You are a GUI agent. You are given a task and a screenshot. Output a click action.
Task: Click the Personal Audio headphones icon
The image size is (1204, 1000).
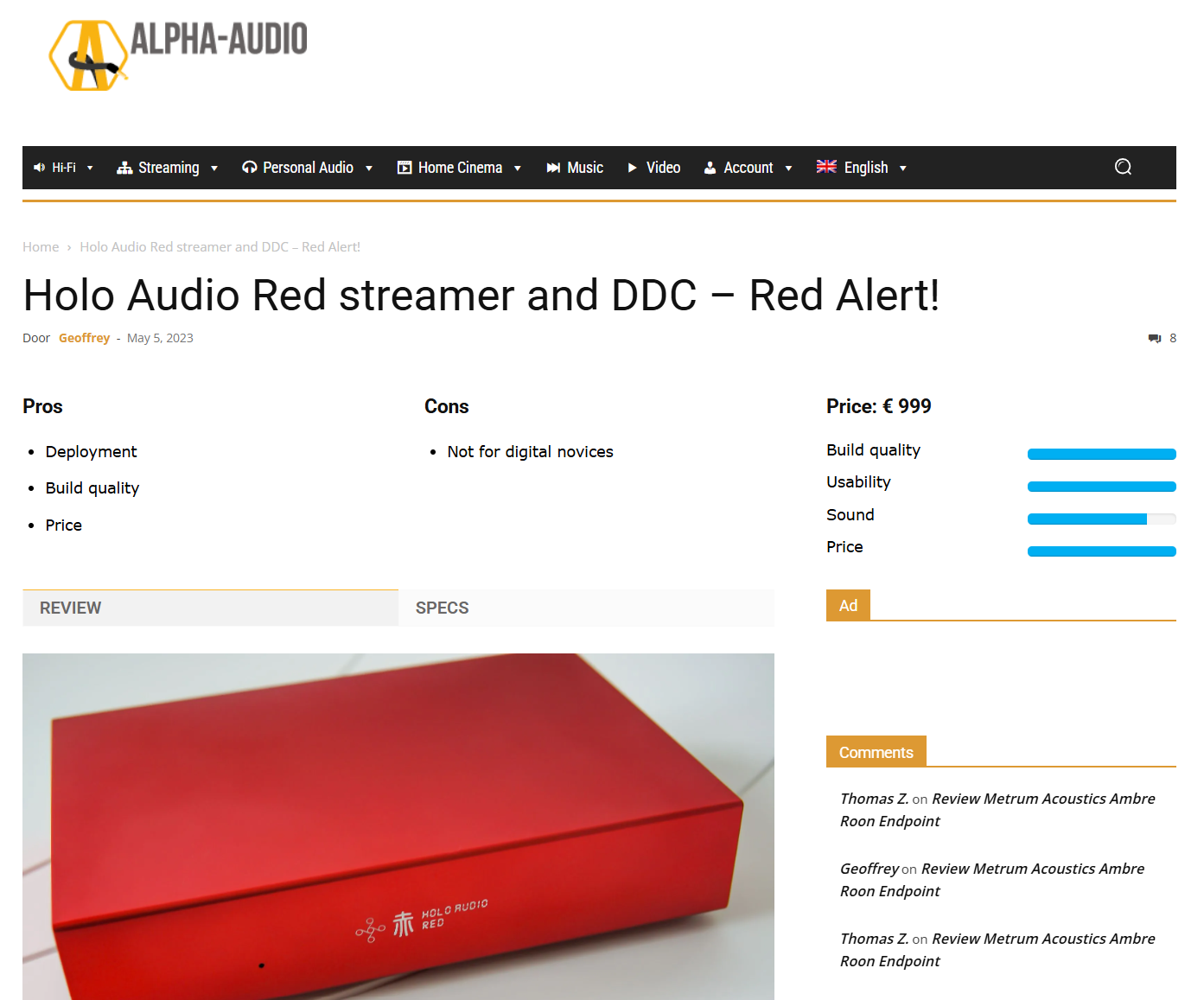tap(249, 168)
